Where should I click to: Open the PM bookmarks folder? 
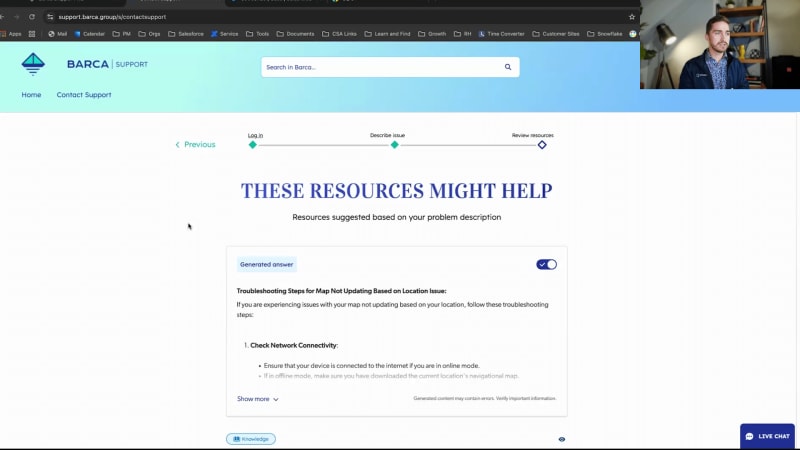pyautogui.click(x=121, y=34)
